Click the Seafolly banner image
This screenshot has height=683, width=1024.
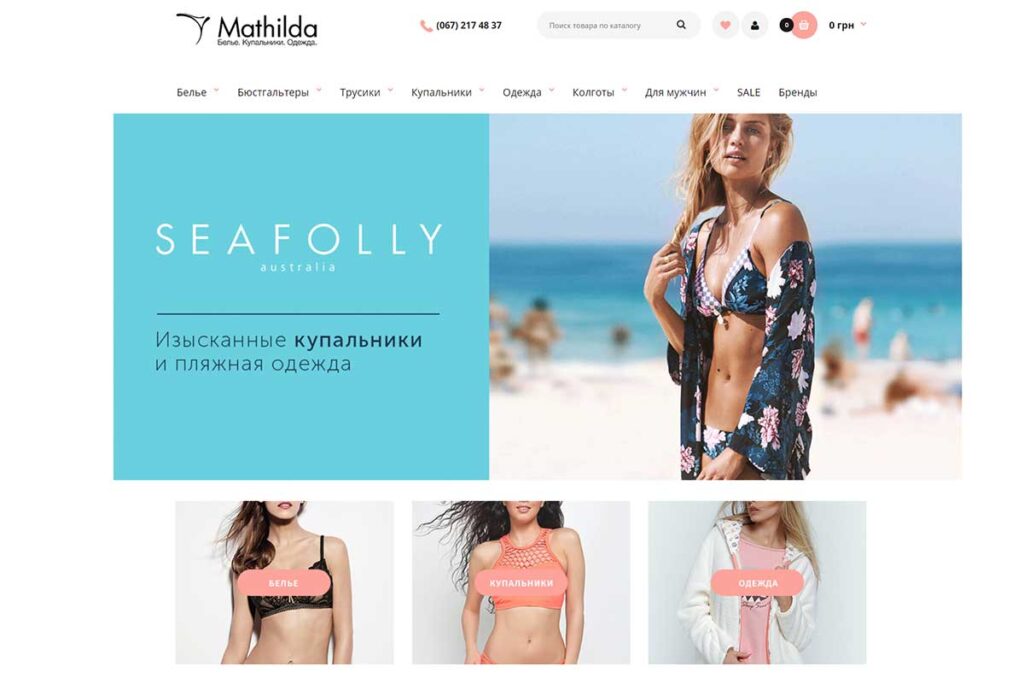coord(537,297)
